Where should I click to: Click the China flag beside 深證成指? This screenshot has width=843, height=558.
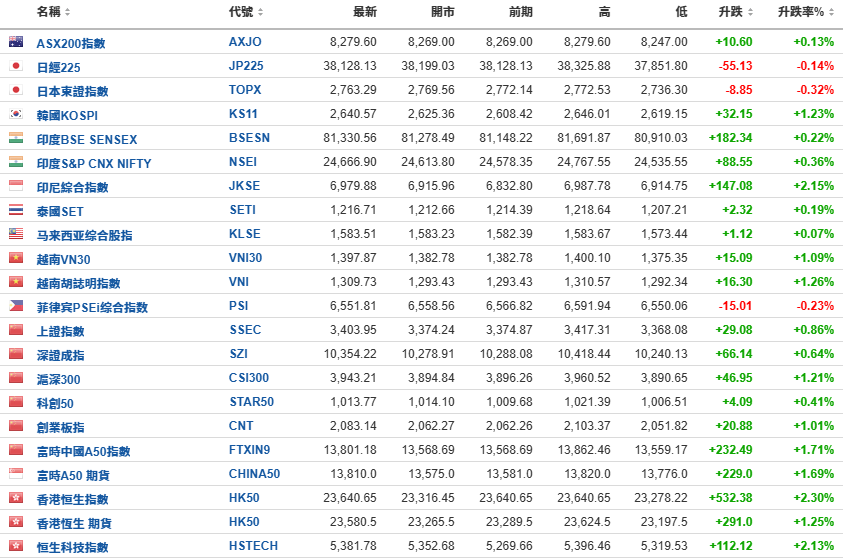[16, 354]
